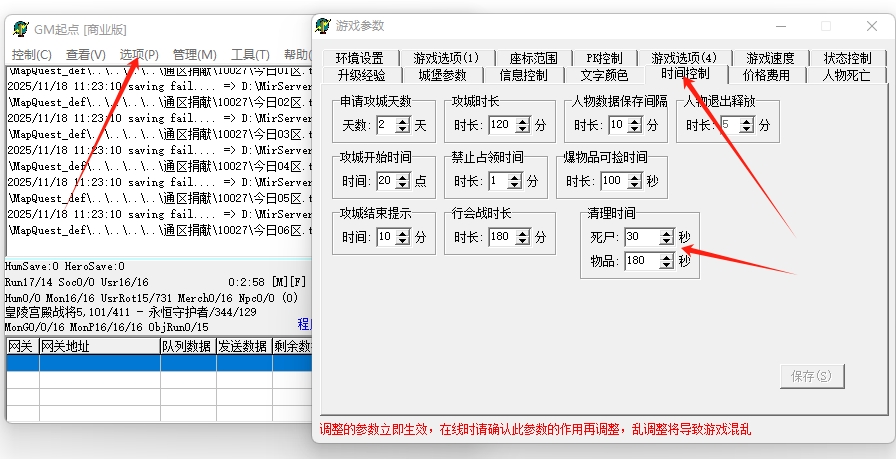Click the 队列数据 column header

188,346
